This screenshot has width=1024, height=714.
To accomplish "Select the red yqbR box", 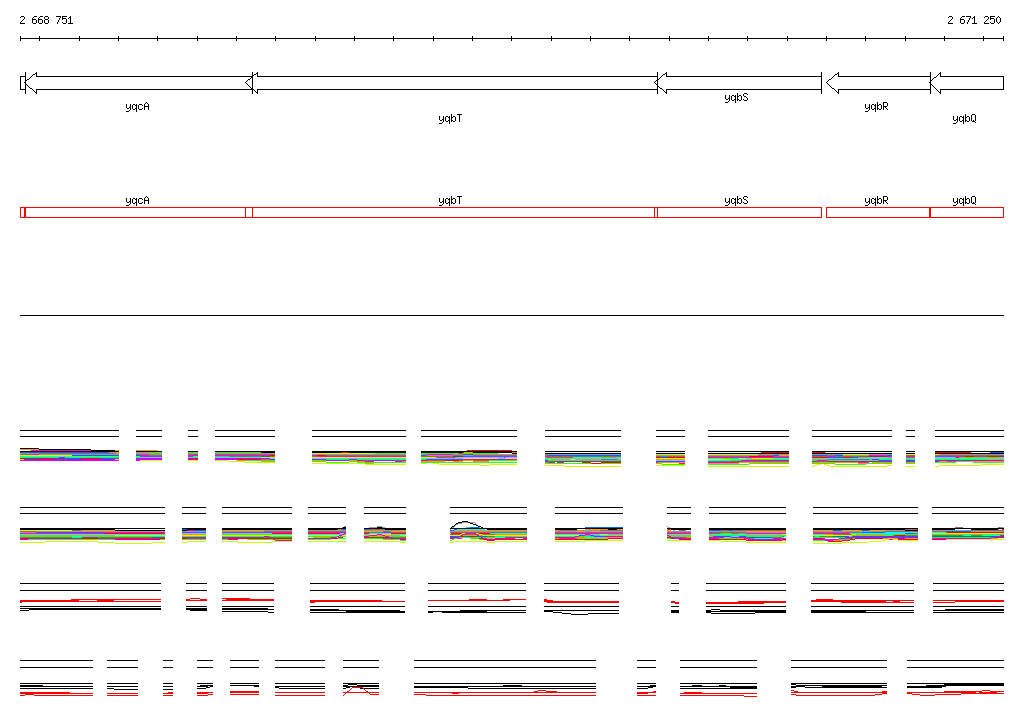I will (x=878, y=212).
